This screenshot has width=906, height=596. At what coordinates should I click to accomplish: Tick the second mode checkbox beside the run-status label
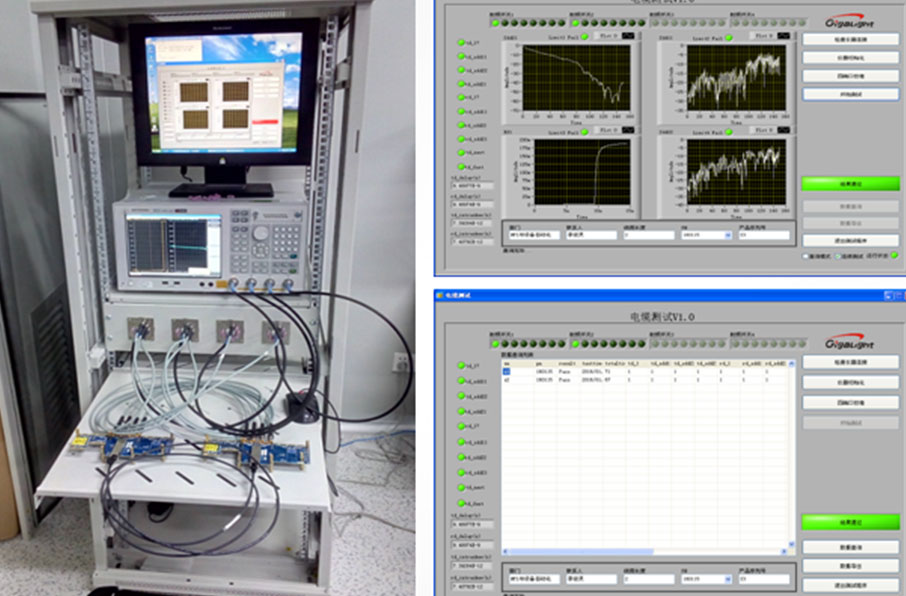pos(837,256)
